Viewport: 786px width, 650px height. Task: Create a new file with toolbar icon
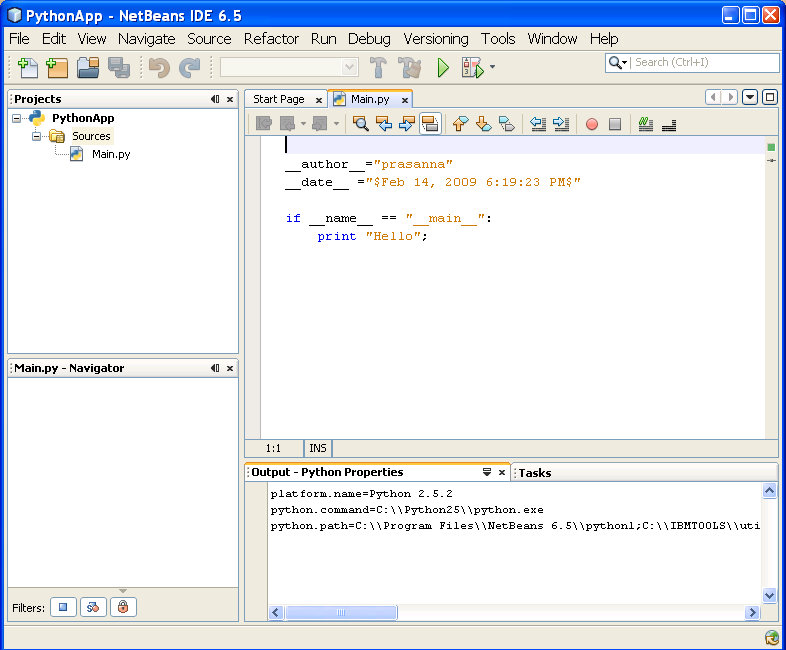[28, 68]
